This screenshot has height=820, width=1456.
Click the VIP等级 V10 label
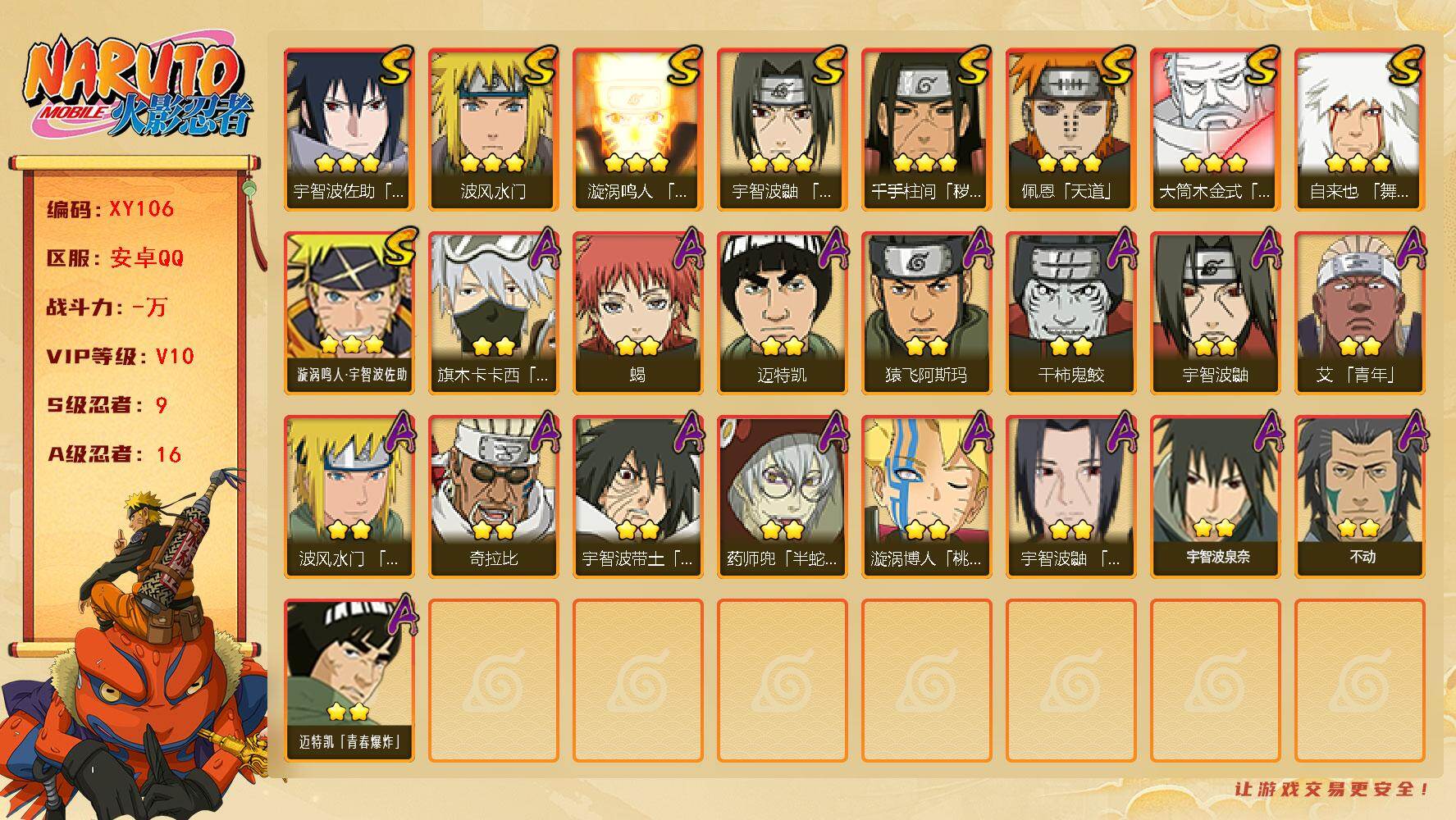[x=121, y=356]
